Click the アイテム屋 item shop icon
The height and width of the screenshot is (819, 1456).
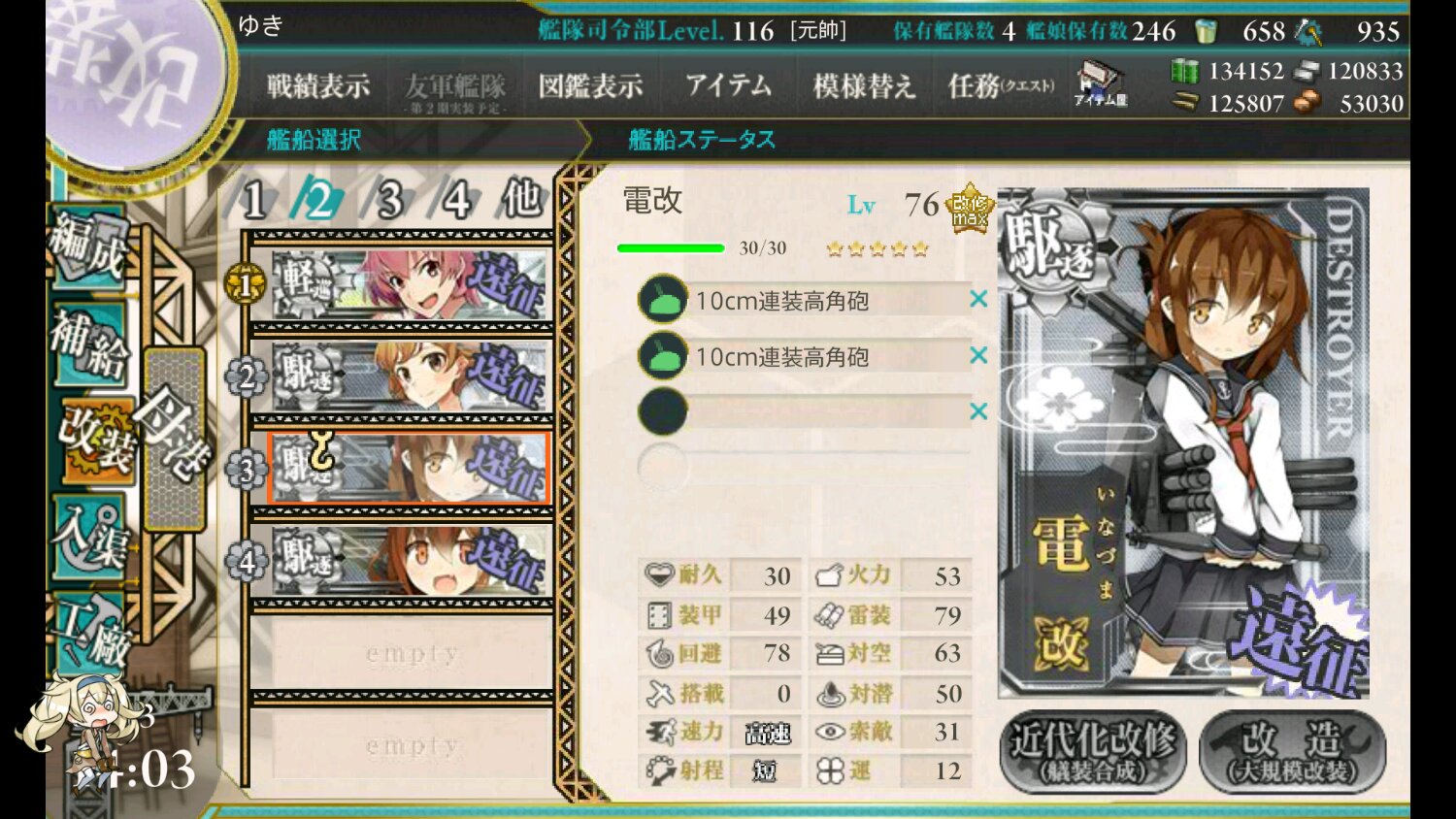tap(1101, 84)
